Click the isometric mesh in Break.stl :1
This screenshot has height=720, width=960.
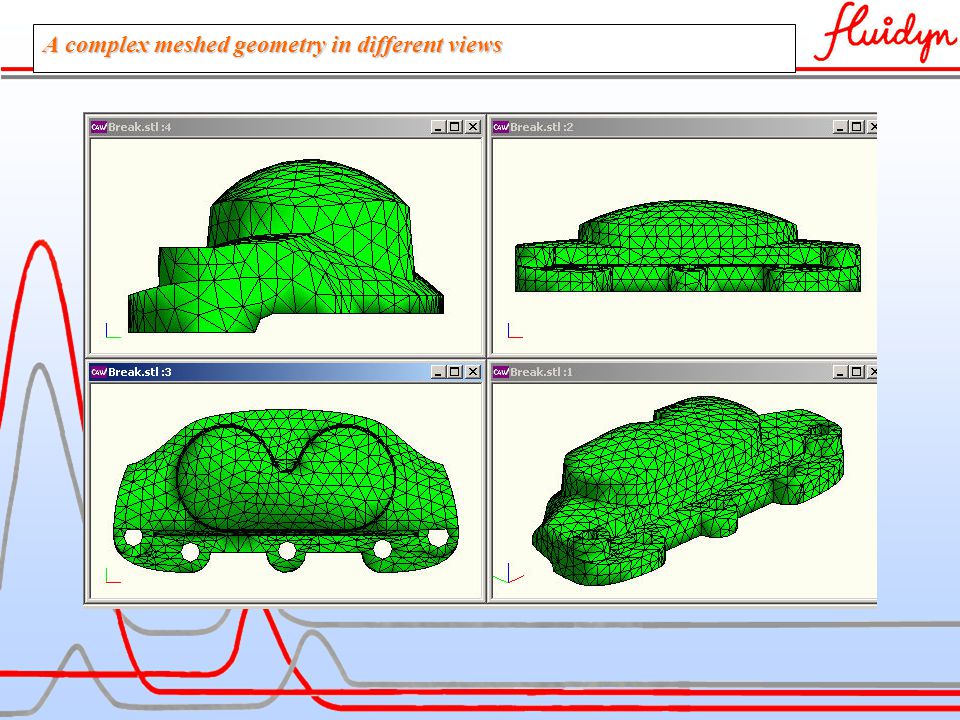(688, 491)
